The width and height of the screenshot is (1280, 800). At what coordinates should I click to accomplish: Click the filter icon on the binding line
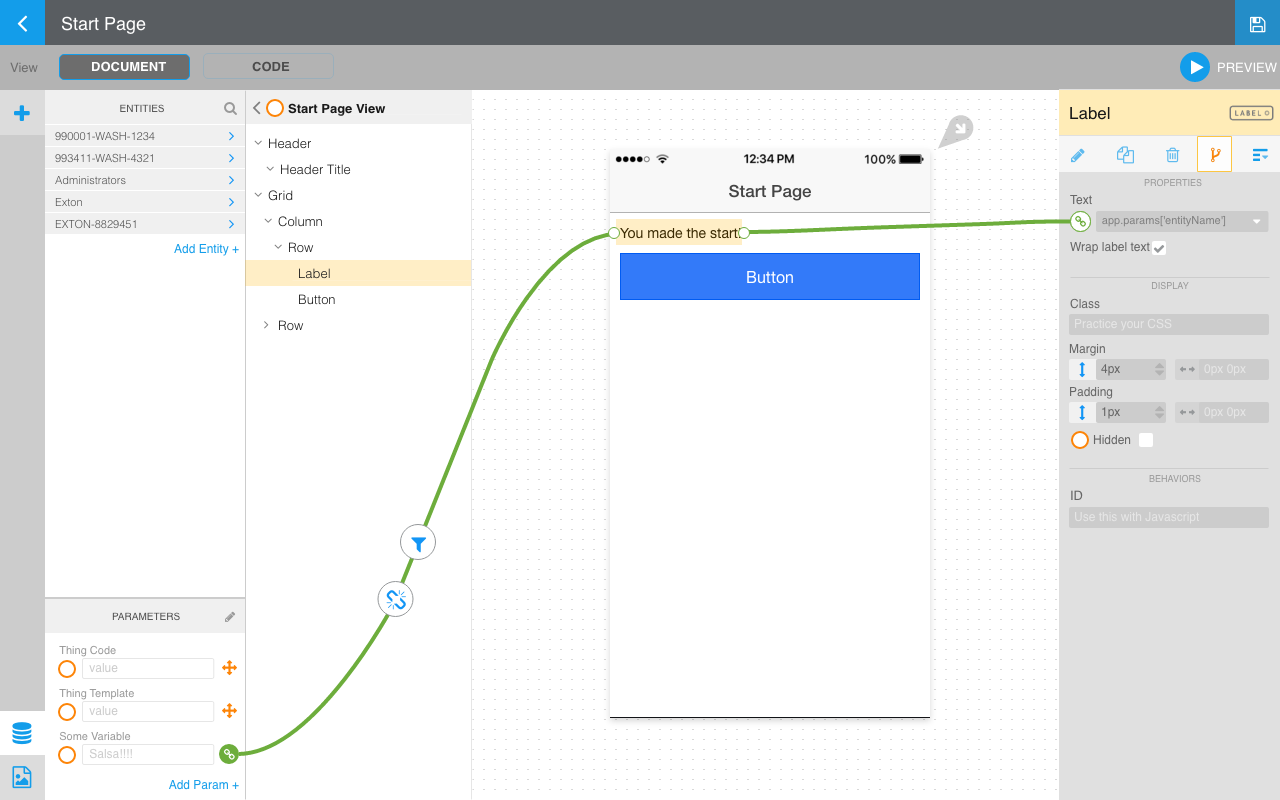[418, 543]
